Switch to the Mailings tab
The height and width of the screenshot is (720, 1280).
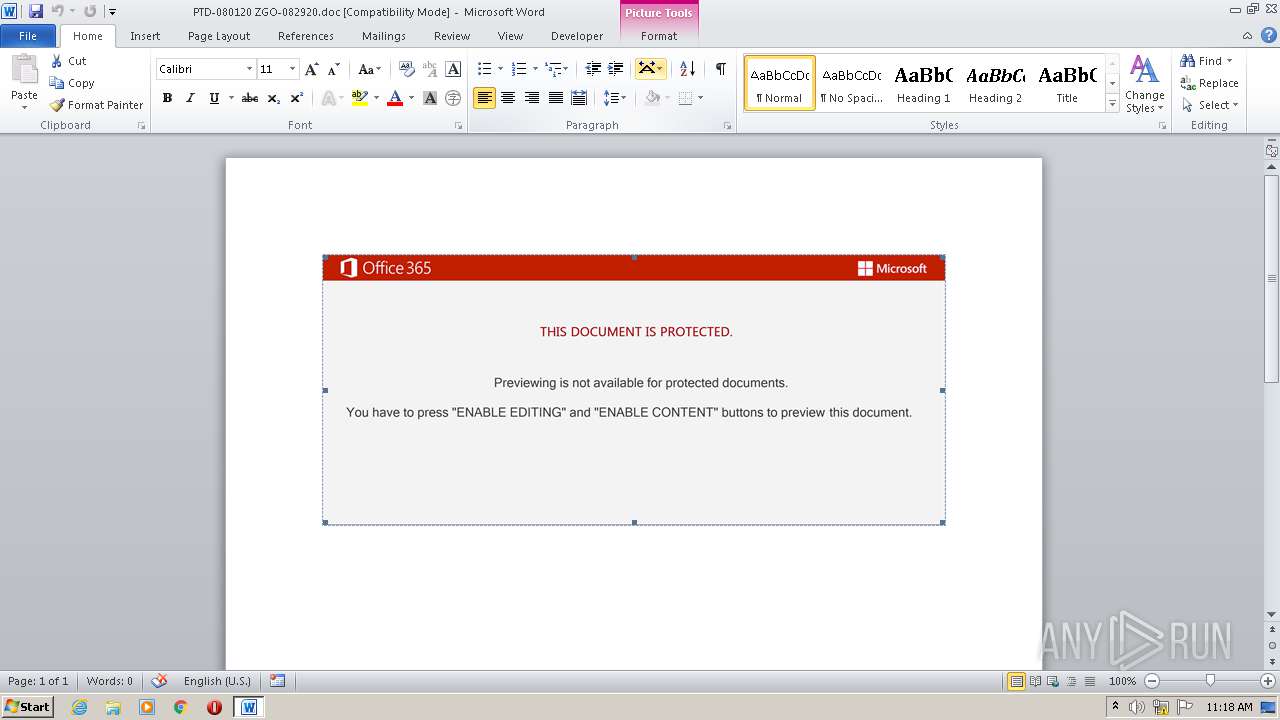pyautogui.click(x=384, y=36)
